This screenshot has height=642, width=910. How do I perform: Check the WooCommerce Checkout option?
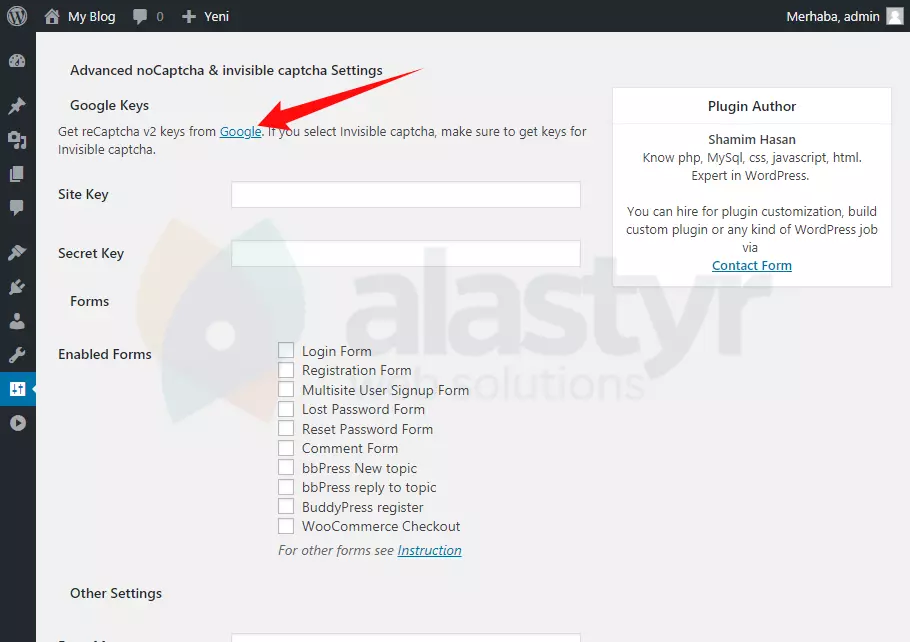[284, 526]
